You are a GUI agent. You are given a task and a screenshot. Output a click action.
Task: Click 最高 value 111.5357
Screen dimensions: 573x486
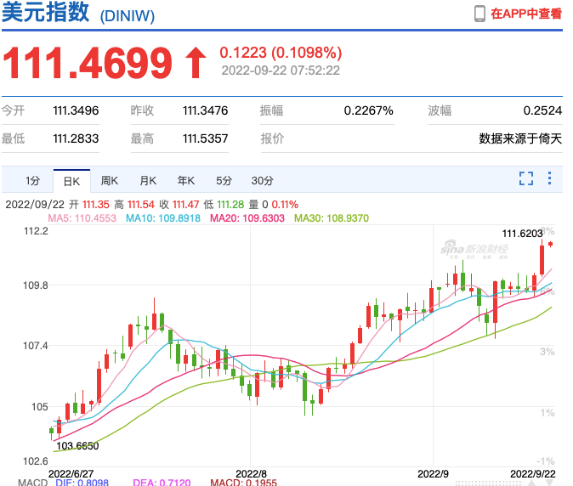pyautogui.click(x=205, y=138)
